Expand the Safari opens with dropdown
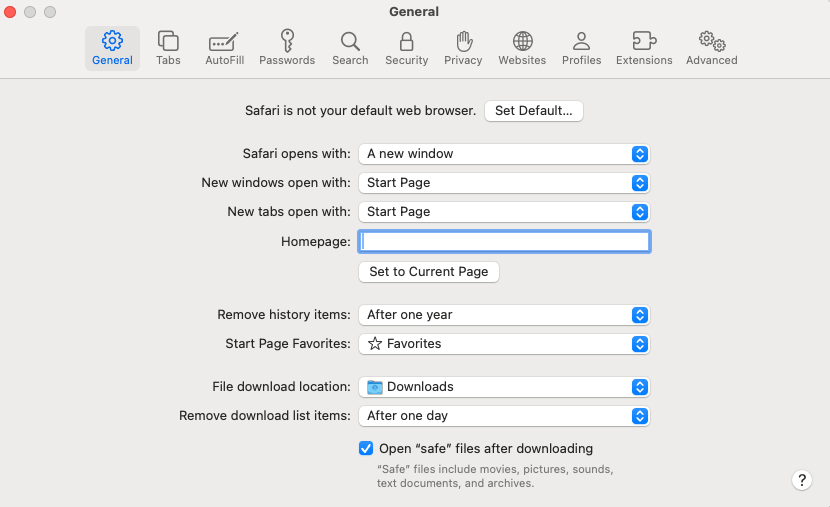The height and width of the screenshot is (507, 830). [504, 154]
